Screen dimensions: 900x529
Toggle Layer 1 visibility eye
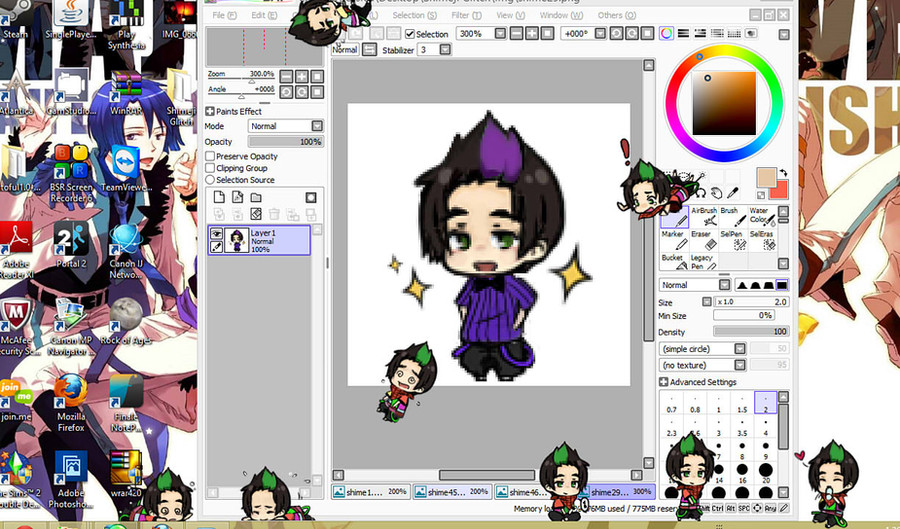[x=216, y=233]
